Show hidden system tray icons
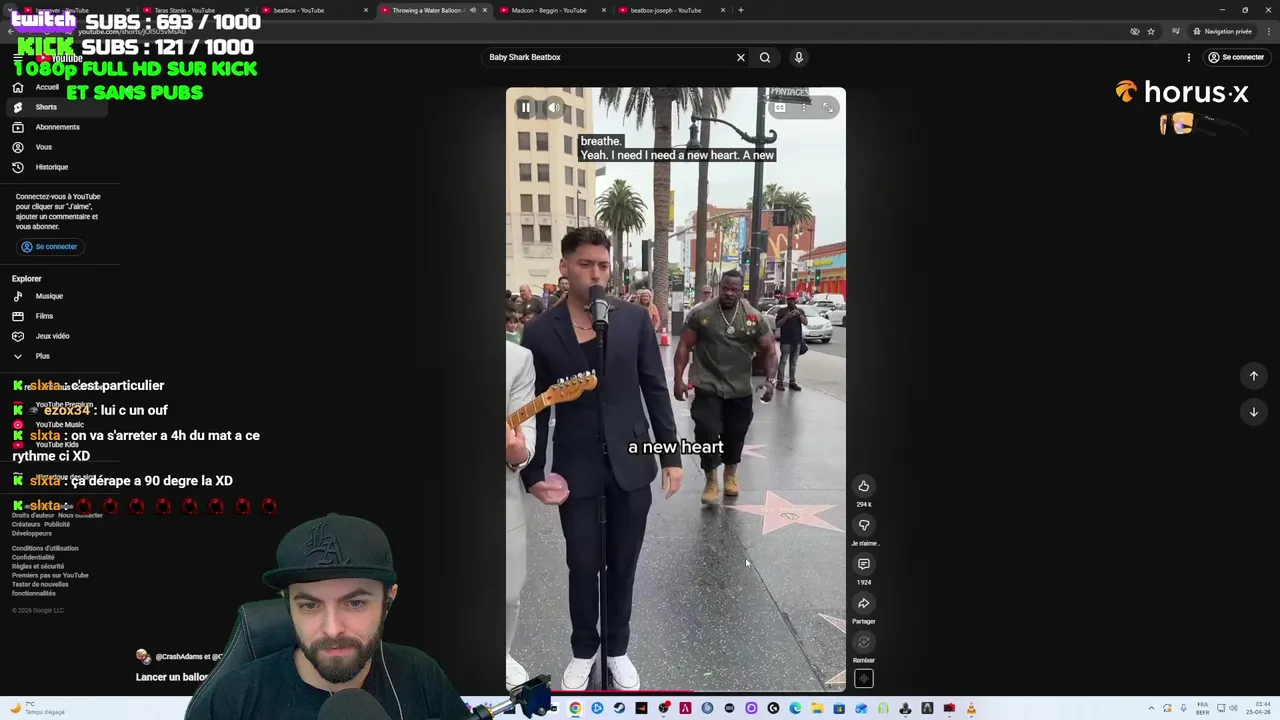The image size is (1280, 720). (x=1151, y=709)
